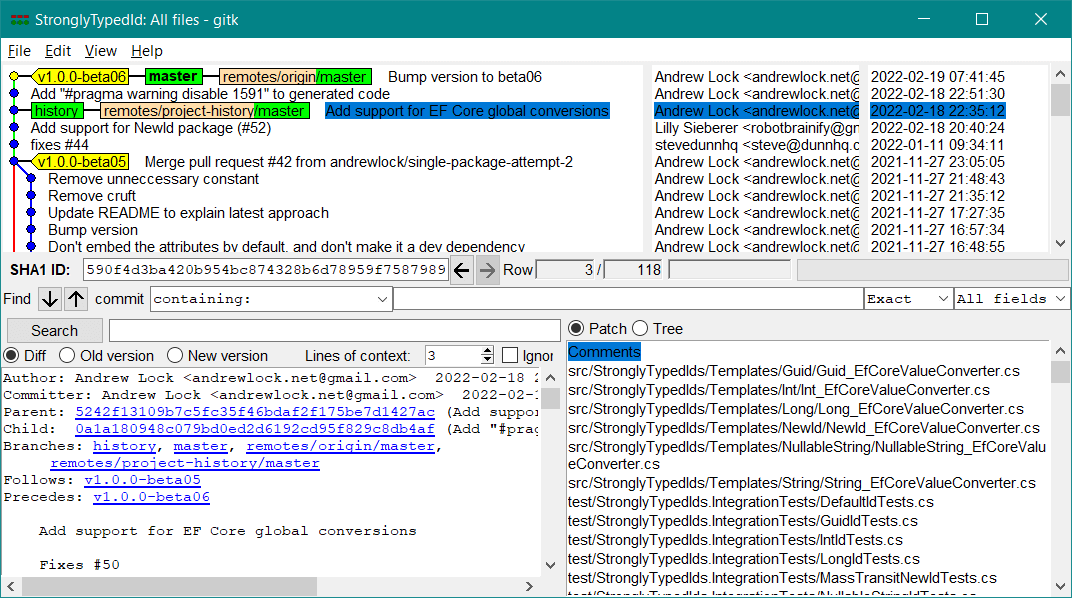
Task: Click the remotes/project-history/master label
Action: click(x=204, y=111)
